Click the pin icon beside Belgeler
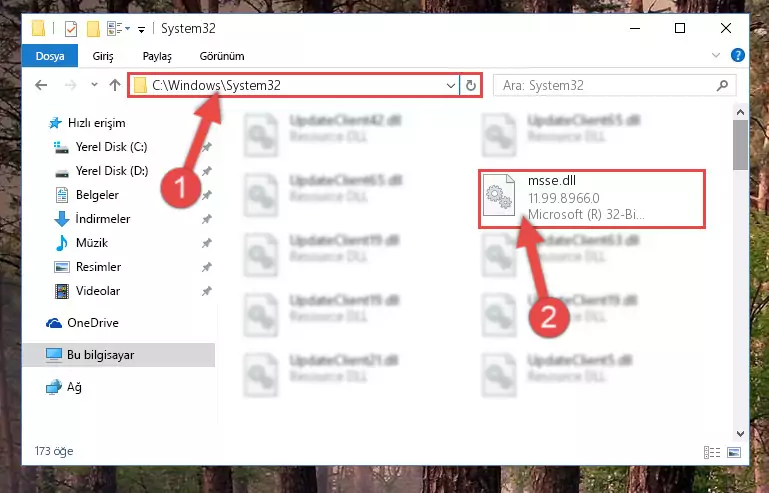The image size is (769, 493). [207, 195]
